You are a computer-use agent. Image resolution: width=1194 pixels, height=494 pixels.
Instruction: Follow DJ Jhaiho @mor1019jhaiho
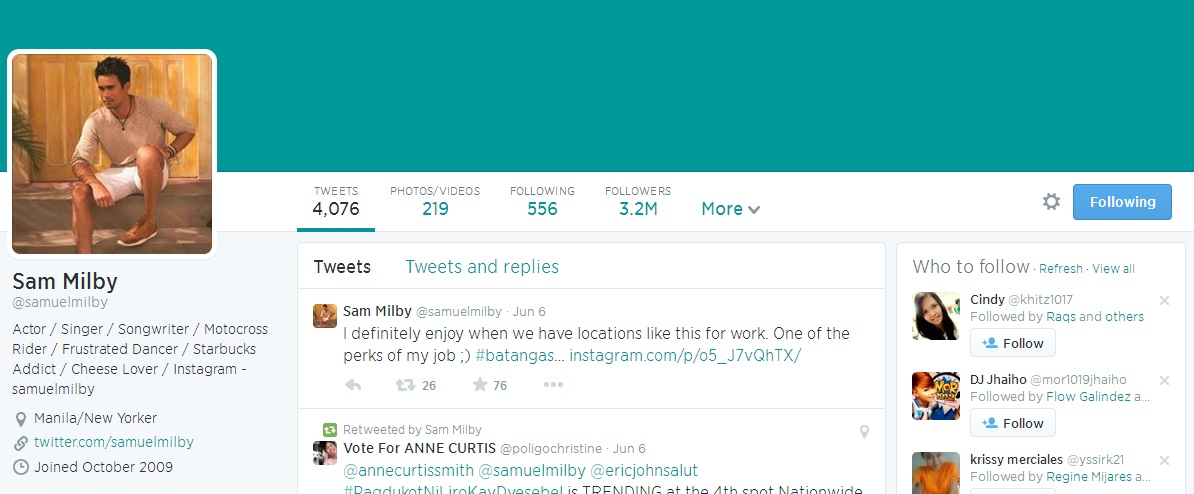point(1013,423)
